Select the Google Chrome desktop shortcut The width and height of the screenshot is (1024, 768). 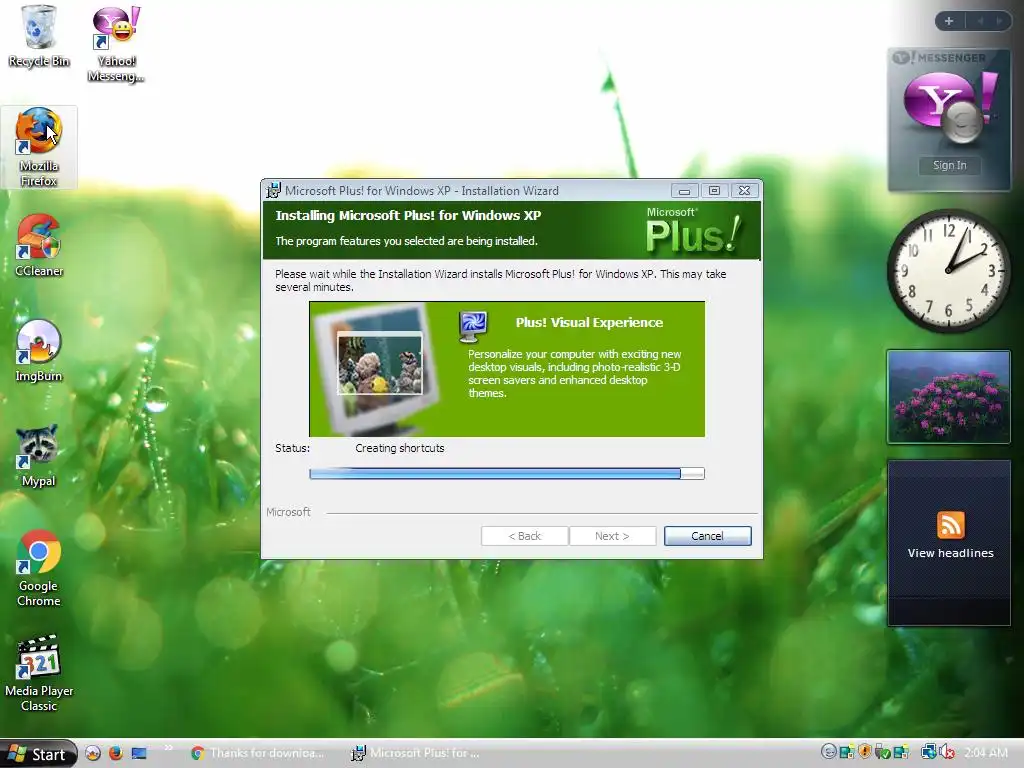39,568
